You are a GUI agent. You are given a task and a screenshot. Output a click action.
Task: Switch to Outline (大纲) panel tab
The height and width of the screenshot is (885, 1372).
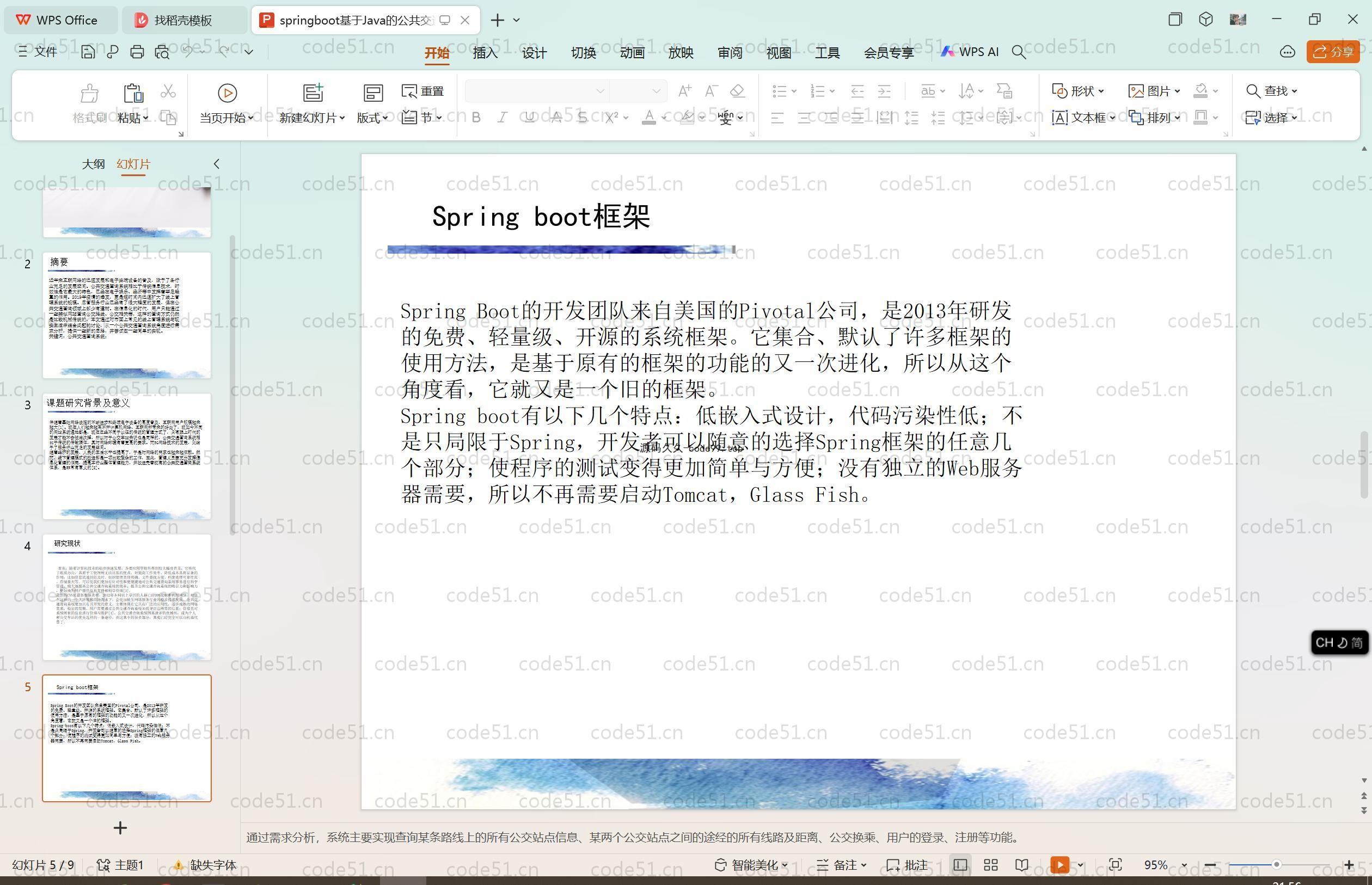[93, 164]
